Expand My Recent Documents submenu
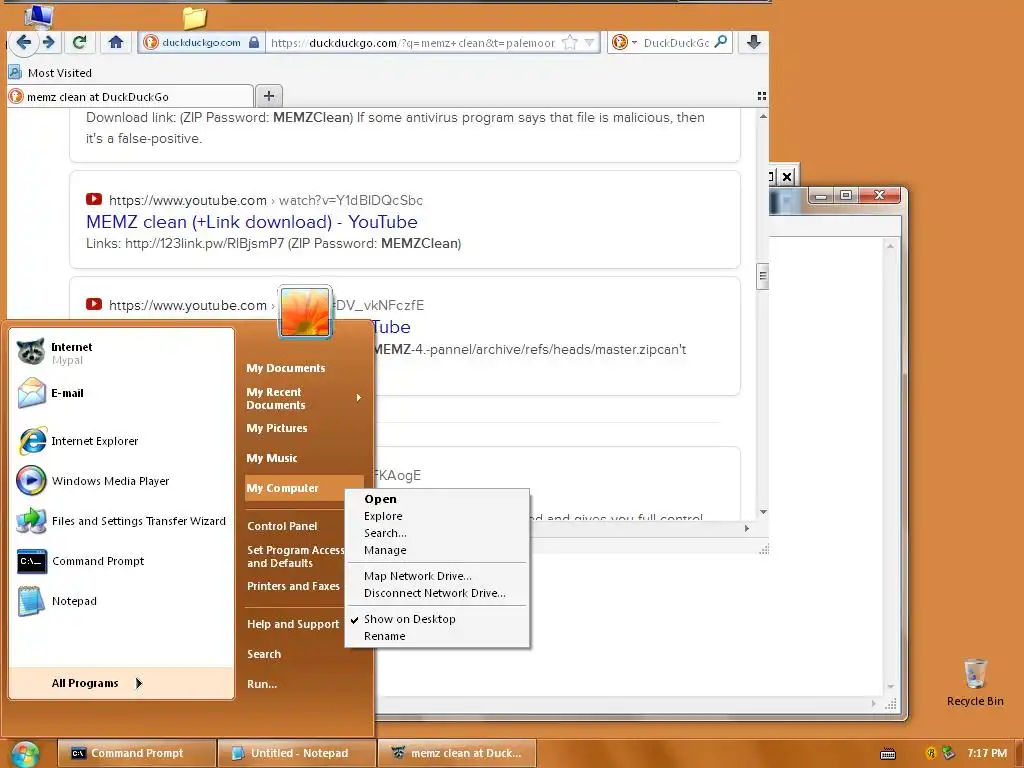 coord(304,398)
